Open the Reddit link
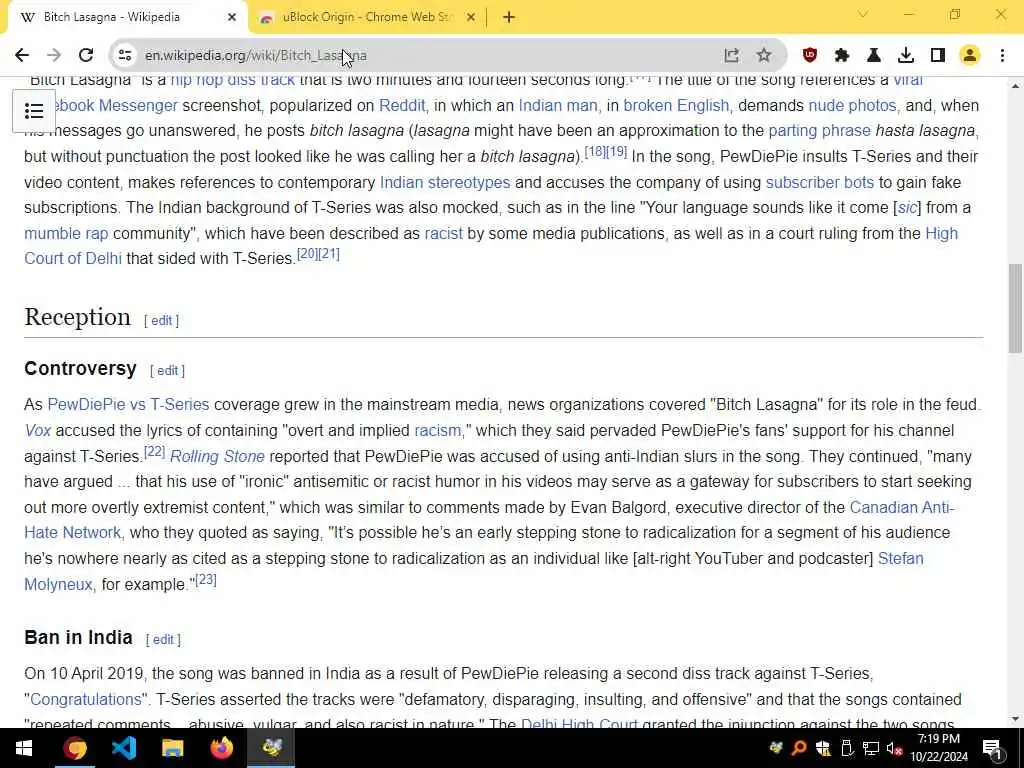Screen dimensions: 1024x768 pyautogui.click(x=402, y=106)
